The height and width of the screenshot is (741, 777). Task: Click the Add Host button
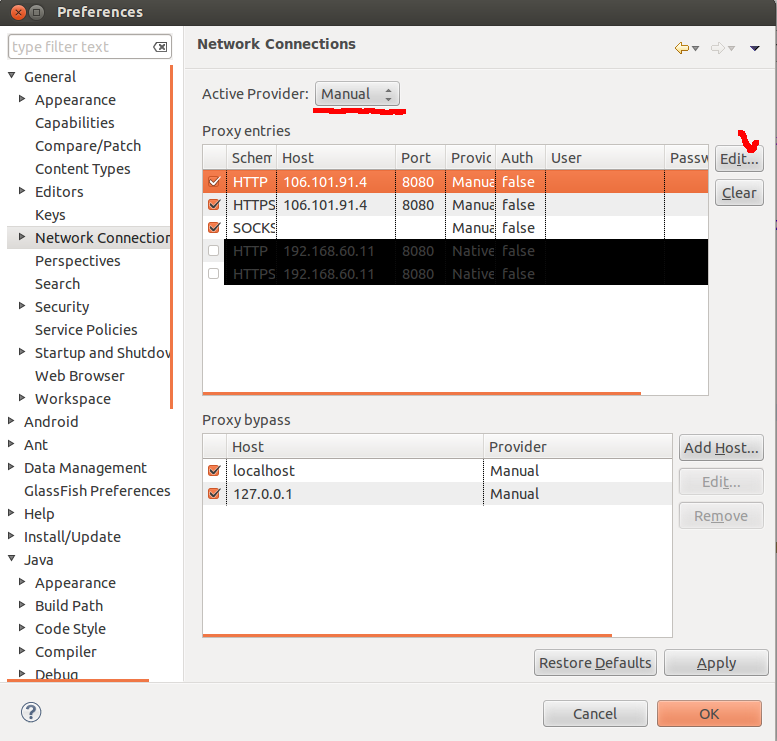tap(721, 448)
